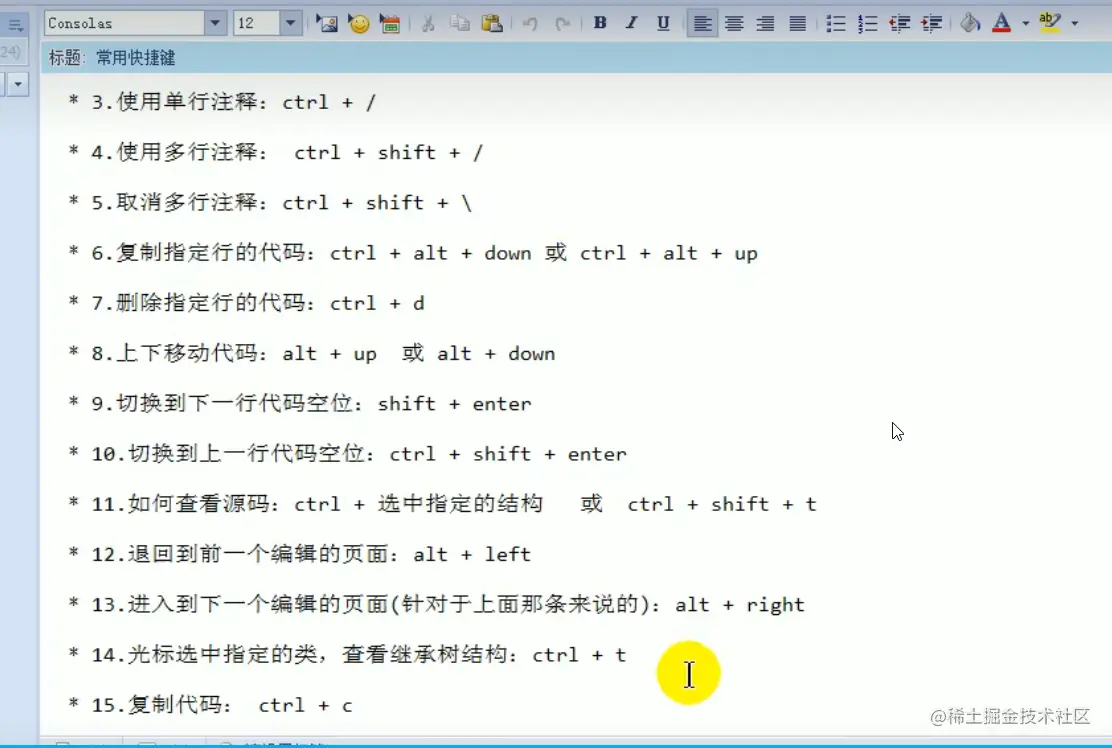Open the font color dropdown arrow
Screen dimensions: 1112x748
tap(1025, 23)
